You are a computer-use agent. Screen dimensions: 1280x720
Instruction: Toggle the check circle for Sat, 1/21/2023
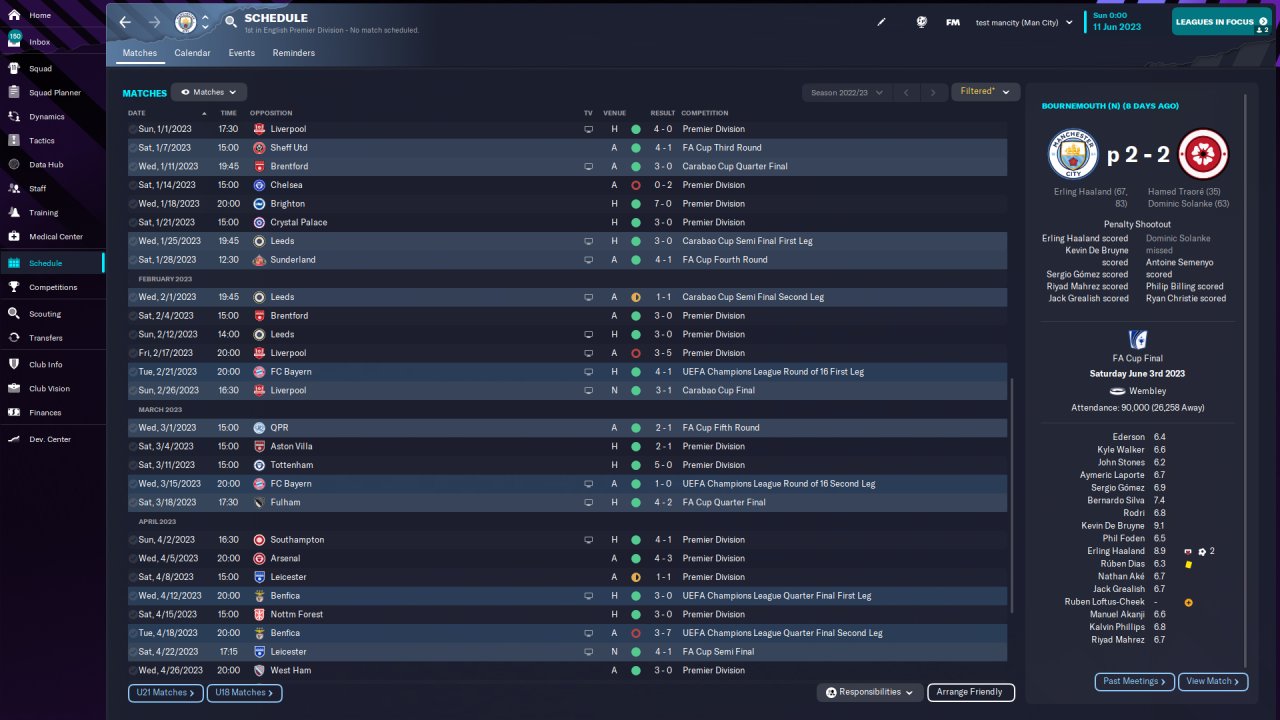(133, 222)
